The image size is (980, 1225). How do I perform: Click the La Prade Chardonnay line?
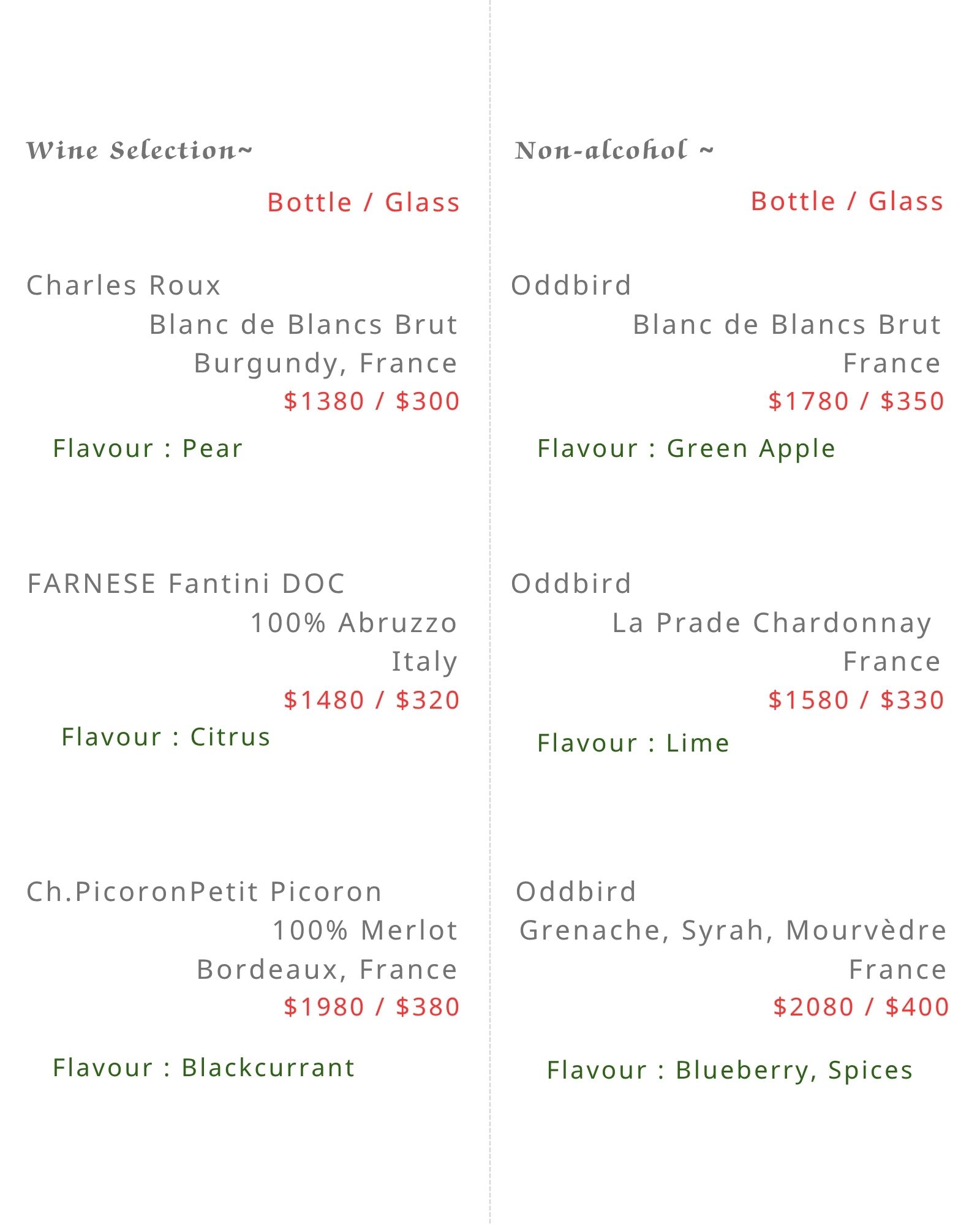pyautogui.click(x=771, y=623)
